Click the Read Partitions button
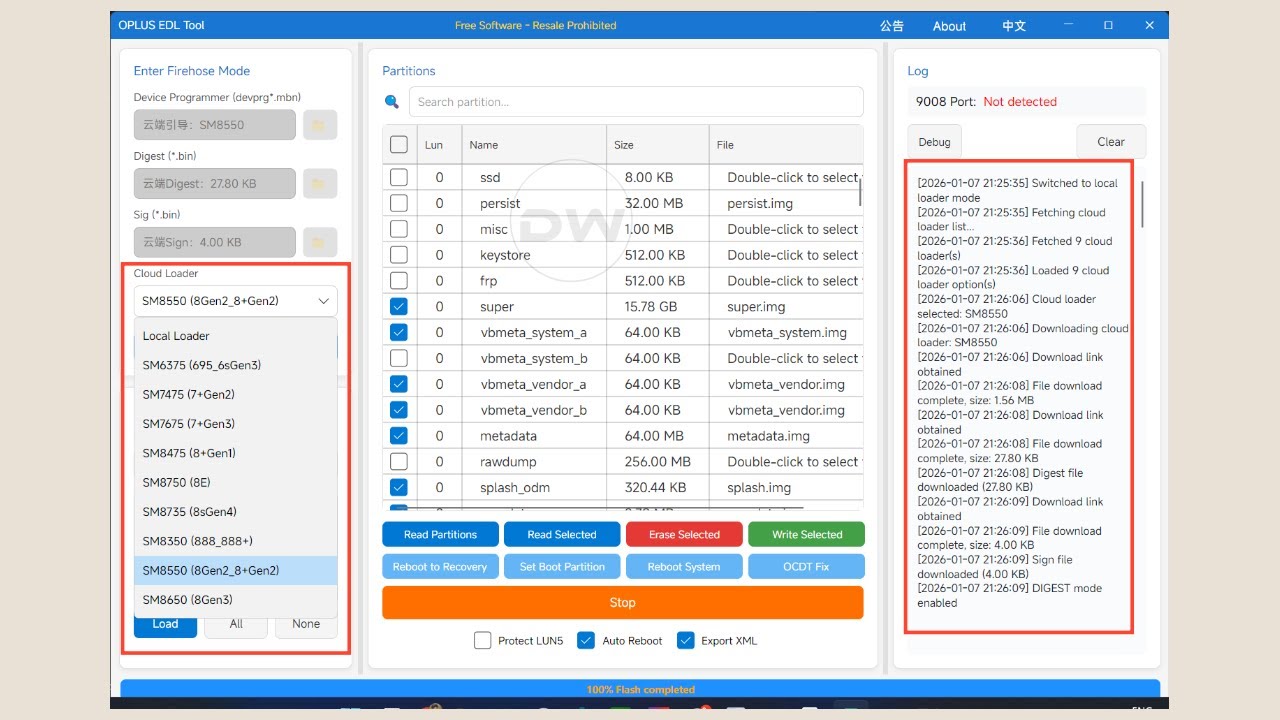 [x=441, y=535]
